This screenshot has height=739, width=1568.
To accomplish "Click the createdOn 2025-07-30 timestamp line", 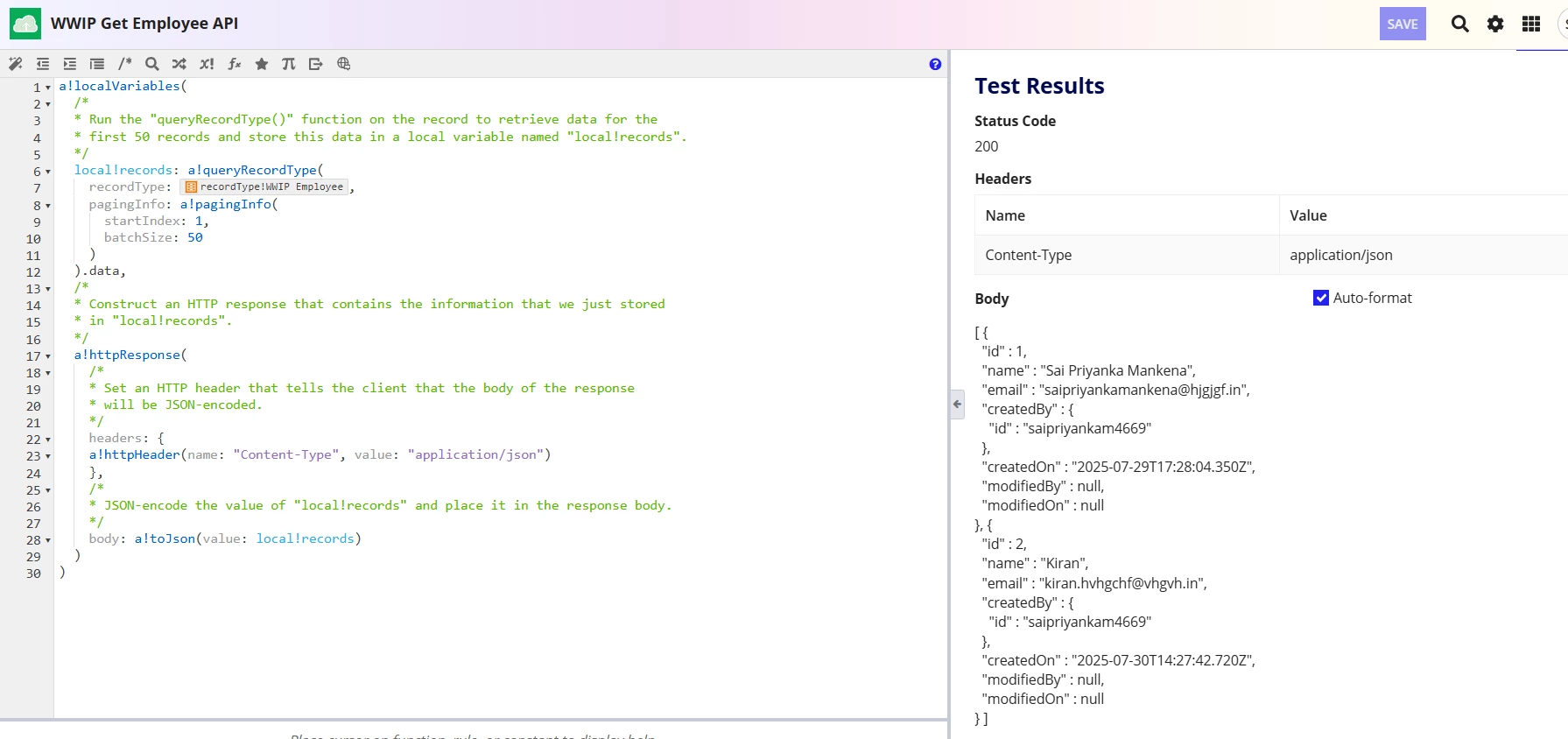I will pyautogui.click(x=1118, y=660).
